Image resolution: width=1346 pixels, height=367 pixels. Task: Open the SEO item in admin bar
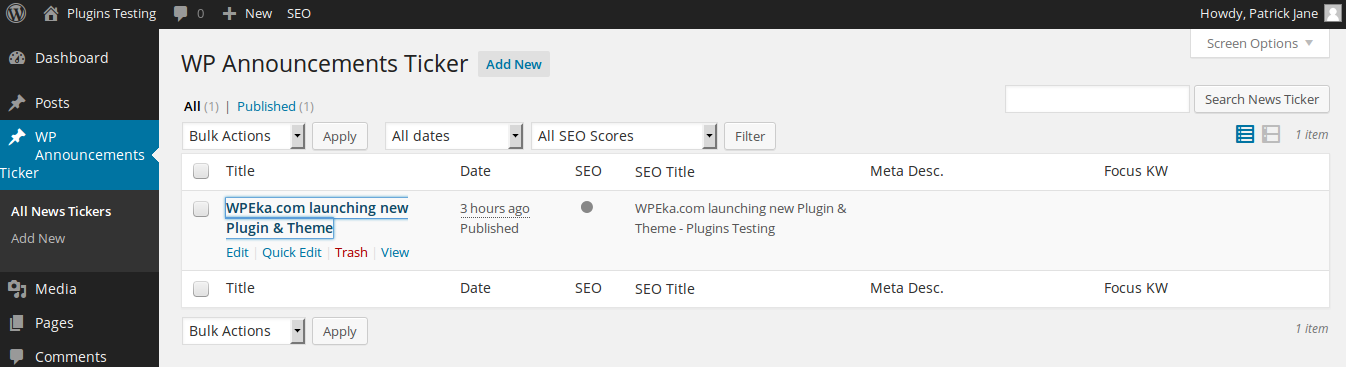(298, 14)
